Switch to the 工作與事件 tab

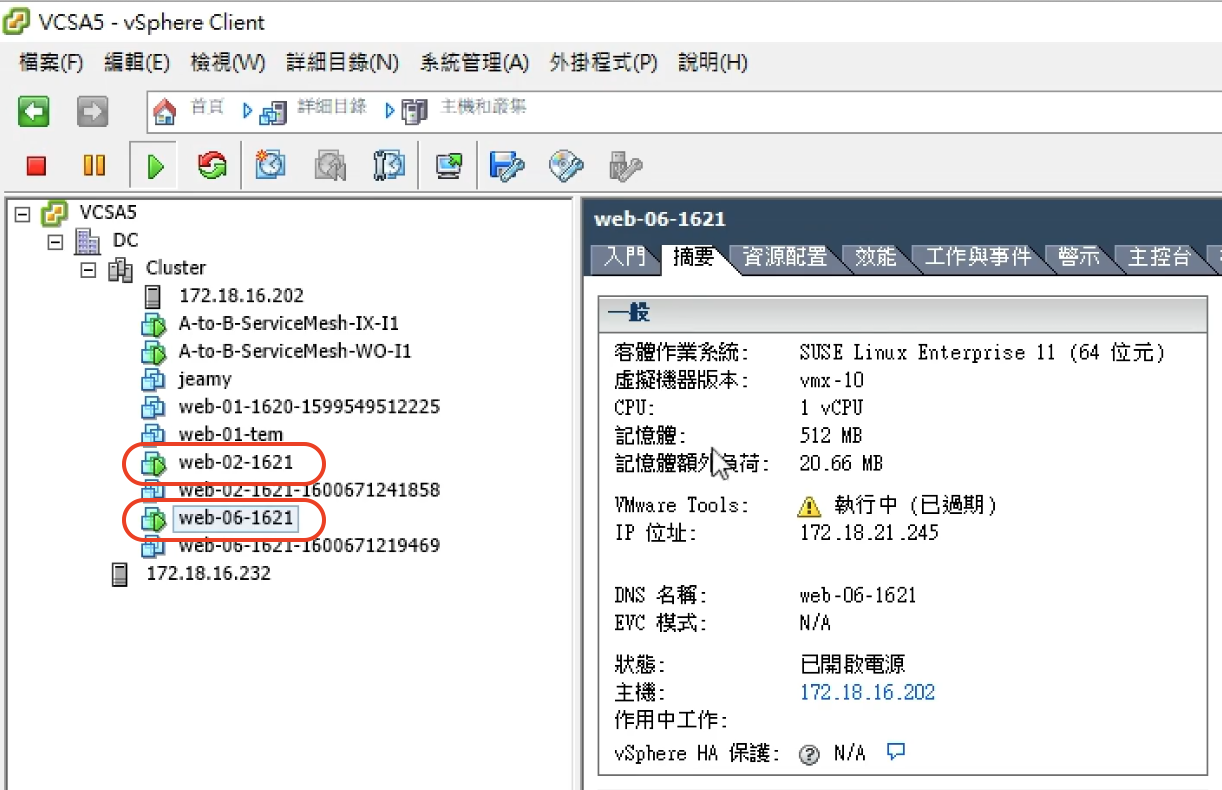coord(978,258)
